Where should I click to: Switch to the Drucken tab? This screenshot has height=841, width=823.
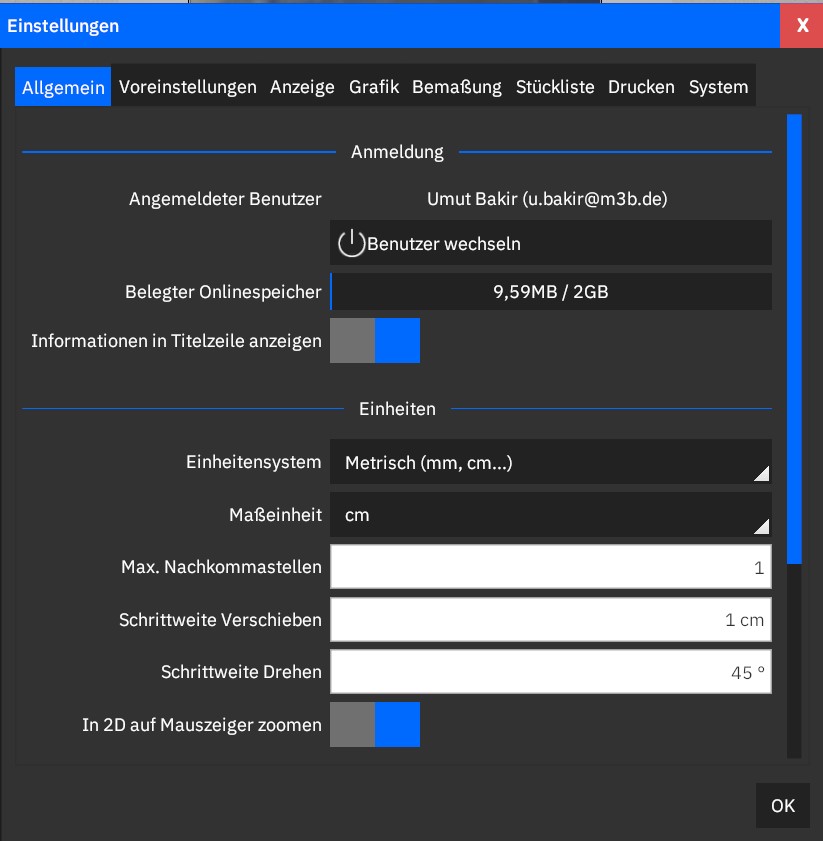(641, 87)
